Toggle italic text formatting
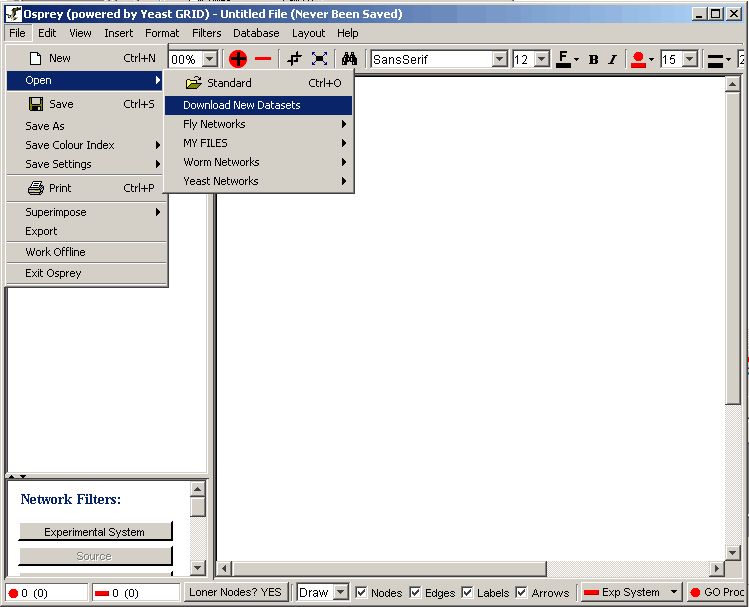 click(612, 60)
